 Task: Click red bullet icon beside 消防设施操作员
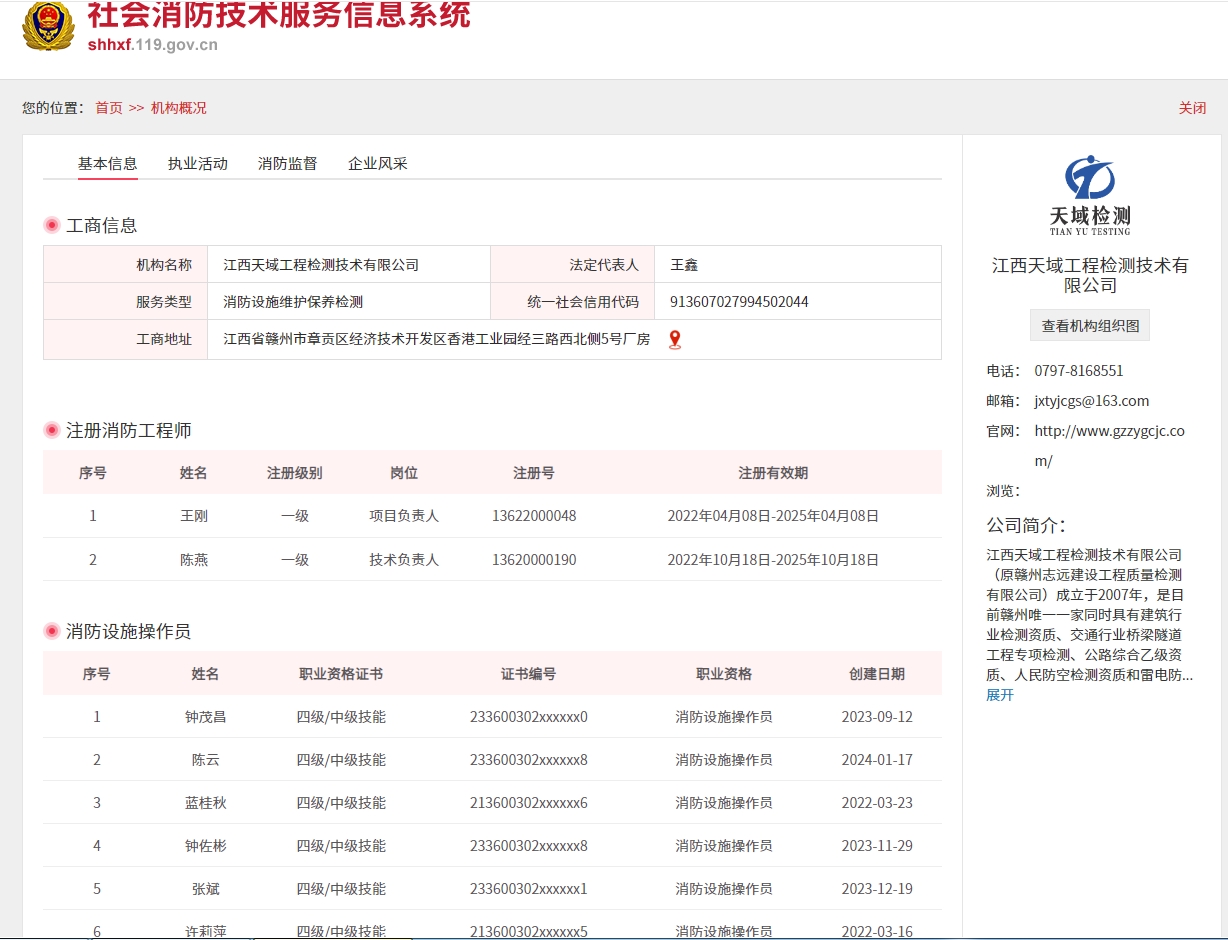[52, 631]
